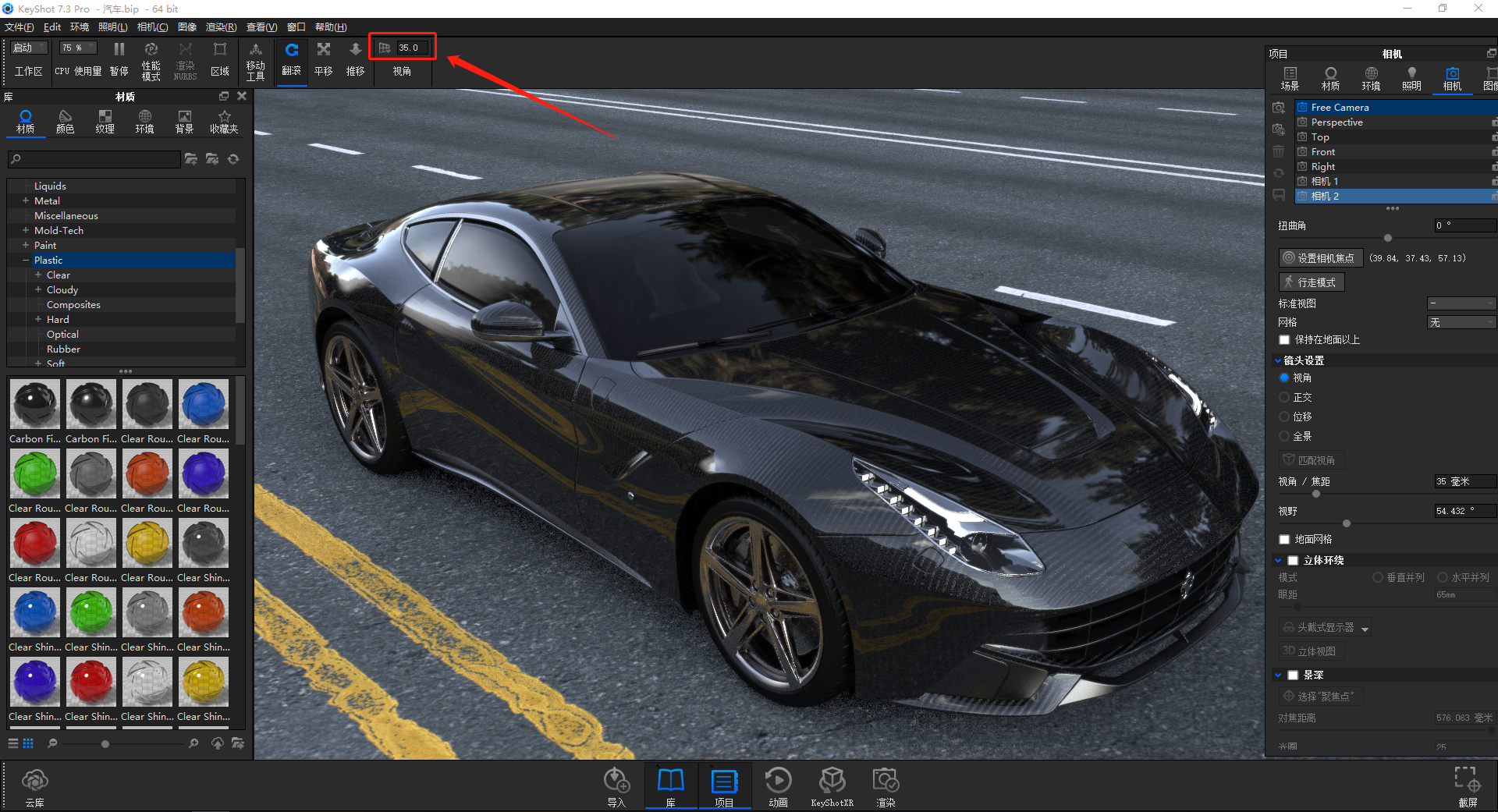Click the delete camera trash icon
1498x812 pixels.
click(1279, 151)
